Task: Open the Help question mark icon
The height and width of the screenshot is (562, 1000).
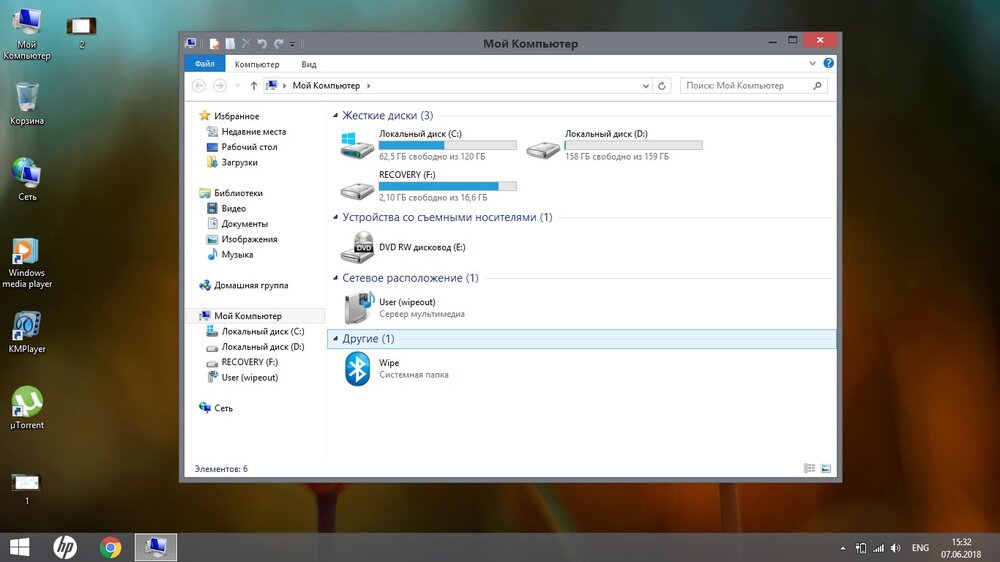Action: pos(829,64)
